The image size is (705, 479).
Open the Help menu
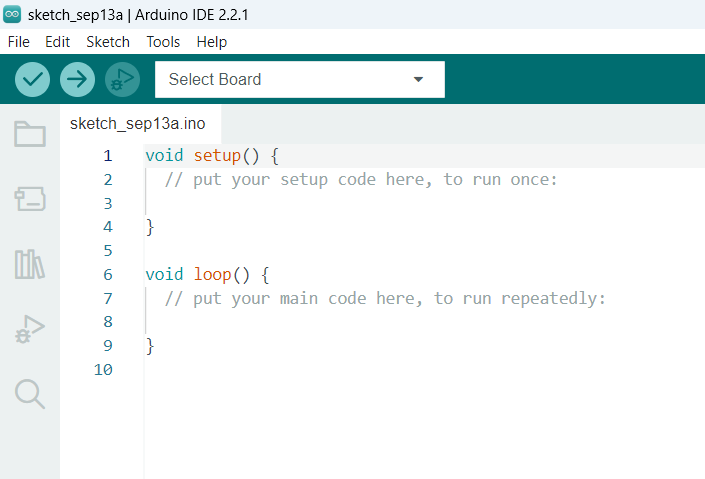(x=212, y=42)
